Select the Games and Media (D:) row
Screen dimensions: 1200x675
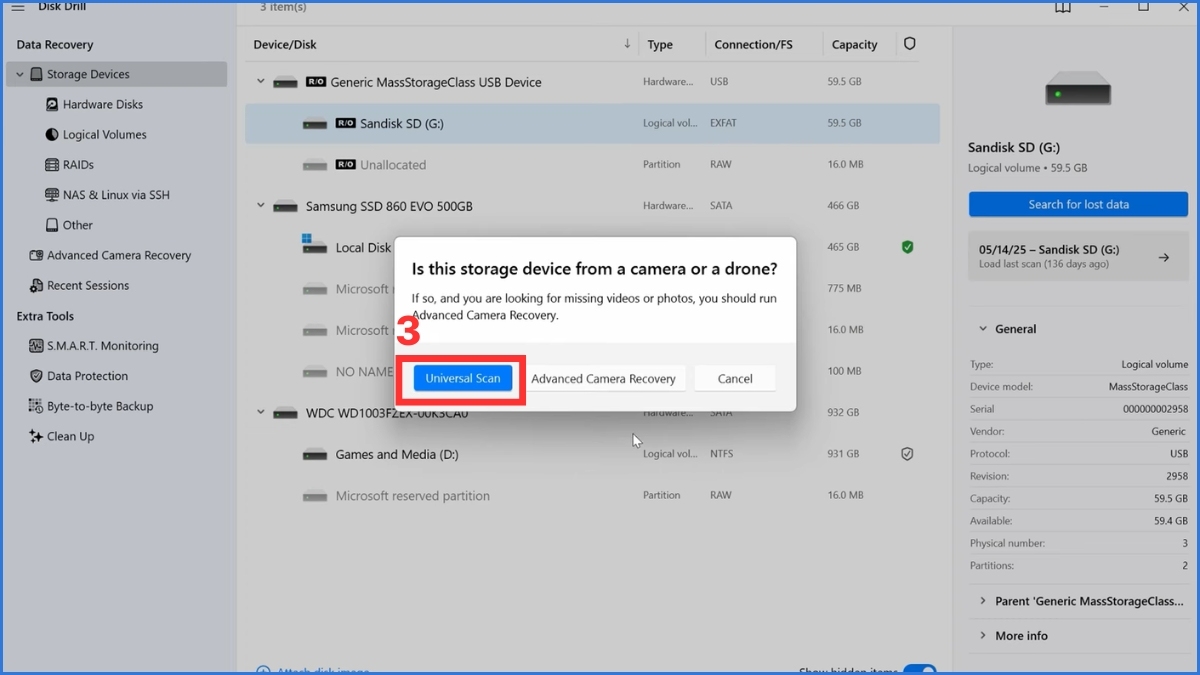pyautogui.click(x=592, y=454)
